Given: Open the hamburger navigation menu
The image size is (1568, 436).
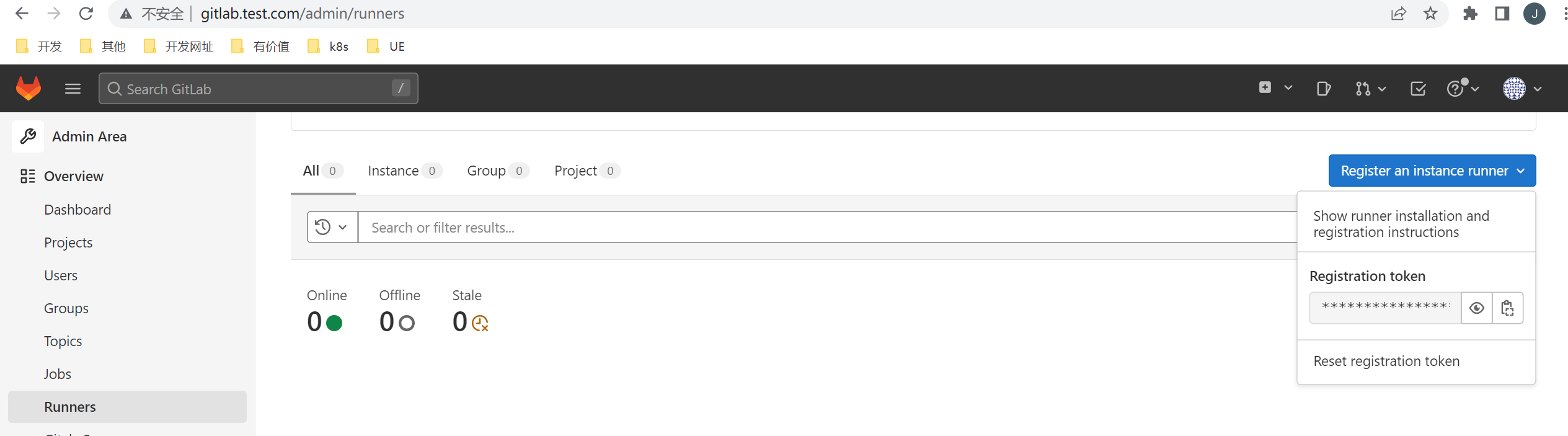Looking at the screenshot, I should 73,89.
